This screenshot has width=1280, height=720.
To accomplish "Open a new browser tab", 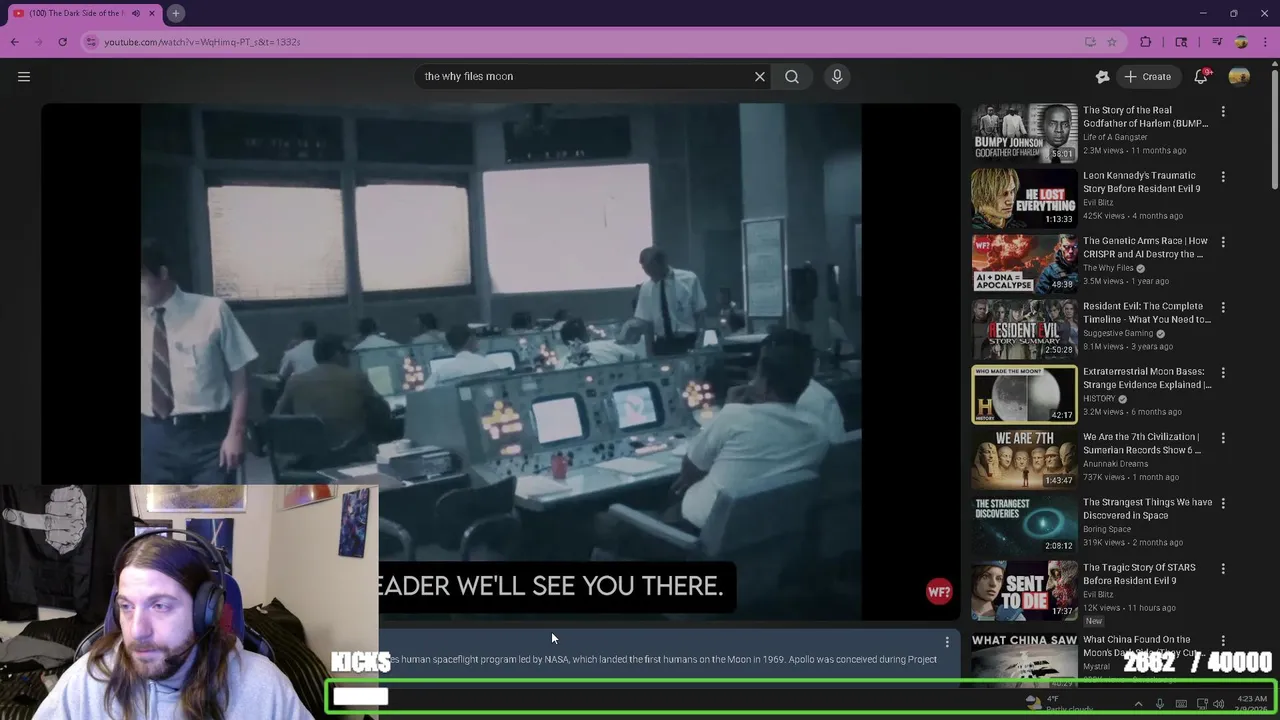I will point(175,13).
